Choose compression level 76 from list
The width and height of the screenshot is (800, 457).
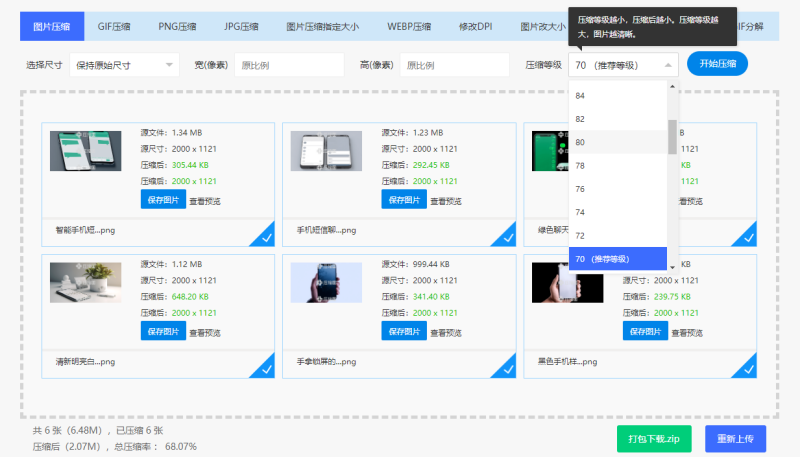(618, 189)
